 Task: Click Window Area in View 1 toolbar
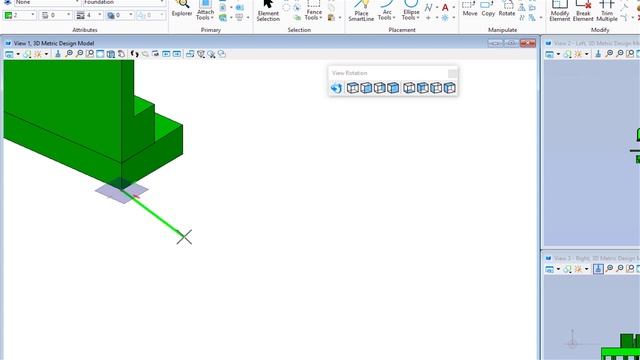pyautogui.click(x=89, y=54)
